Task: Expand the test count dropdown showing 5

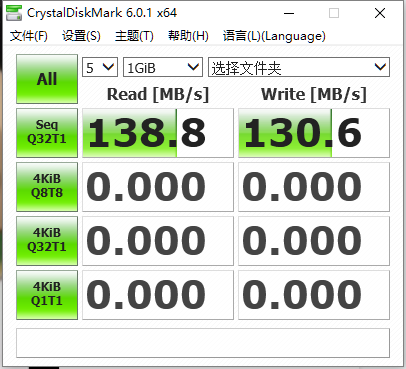Action: [100, 67]
